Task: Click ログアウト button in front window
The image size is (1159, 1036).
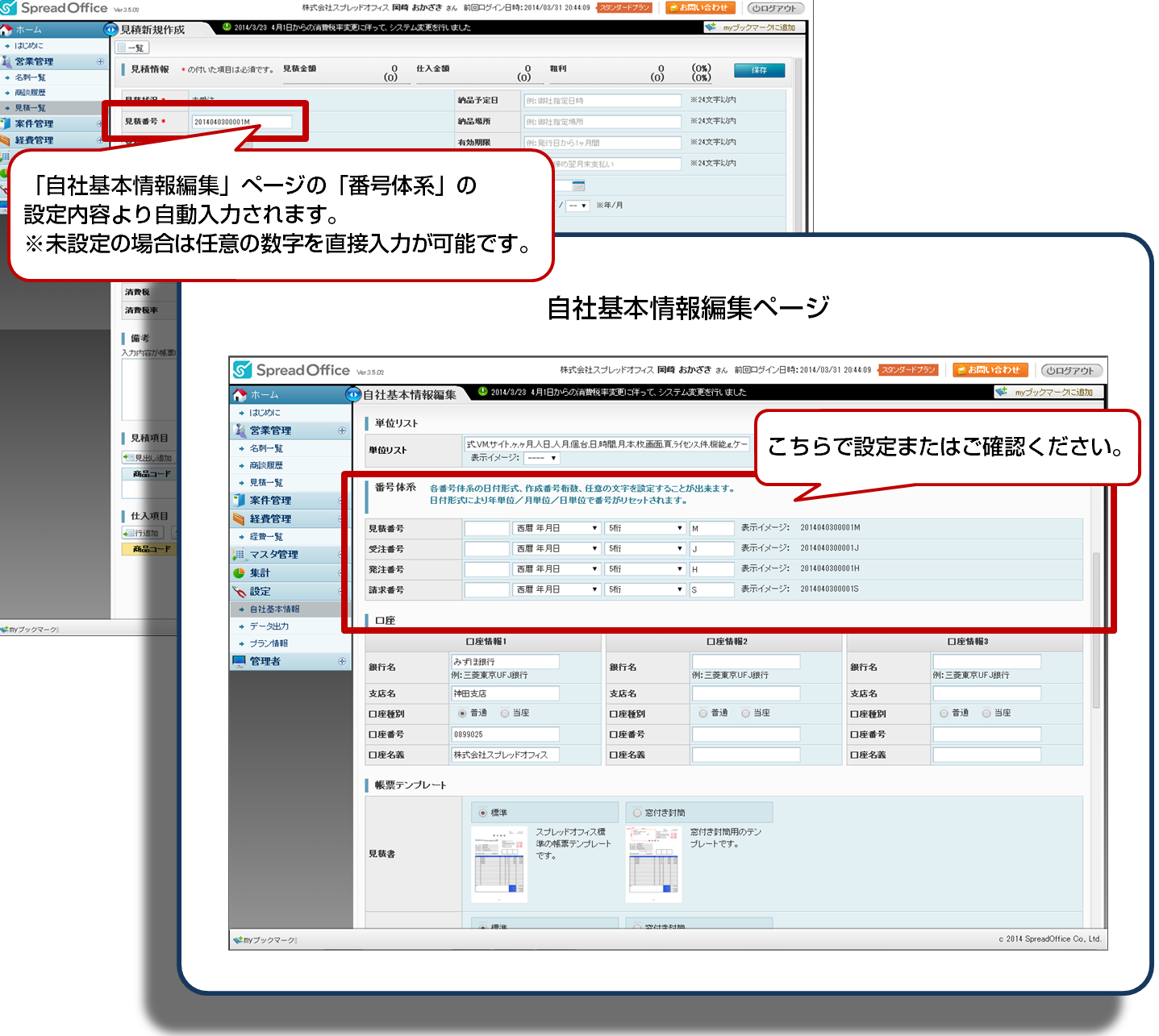Action: 1072,371
